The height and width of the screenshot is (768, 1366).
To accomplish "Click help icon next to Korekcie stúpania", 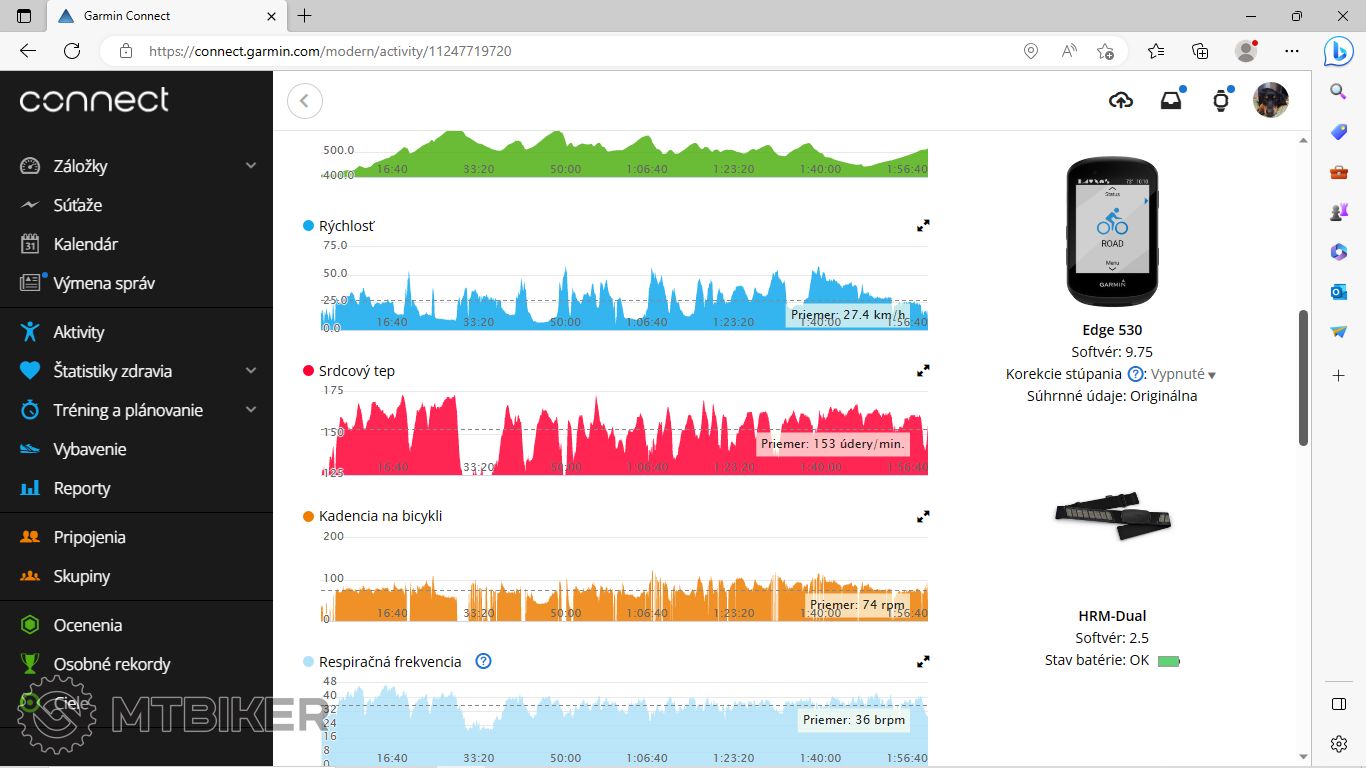I will point(1135,374).
